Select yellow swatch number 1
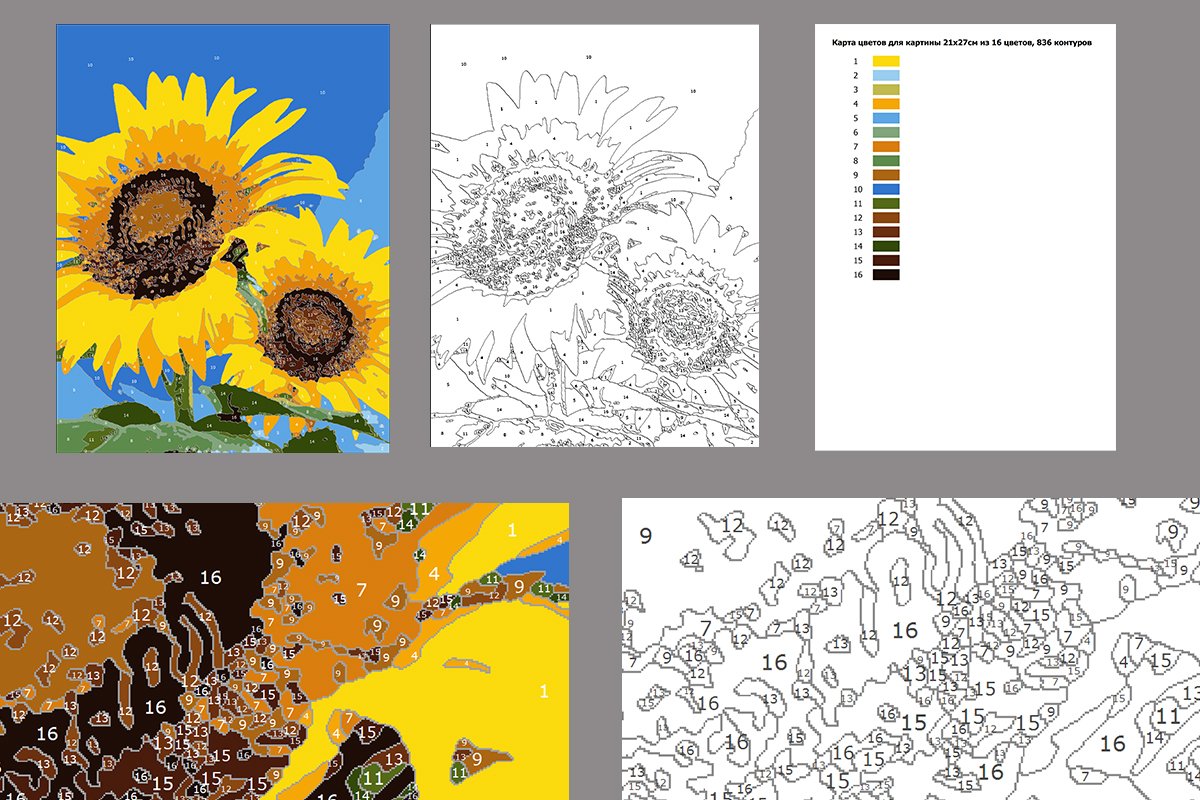Viewport: 1200px width, 800px height. [885, 61]
